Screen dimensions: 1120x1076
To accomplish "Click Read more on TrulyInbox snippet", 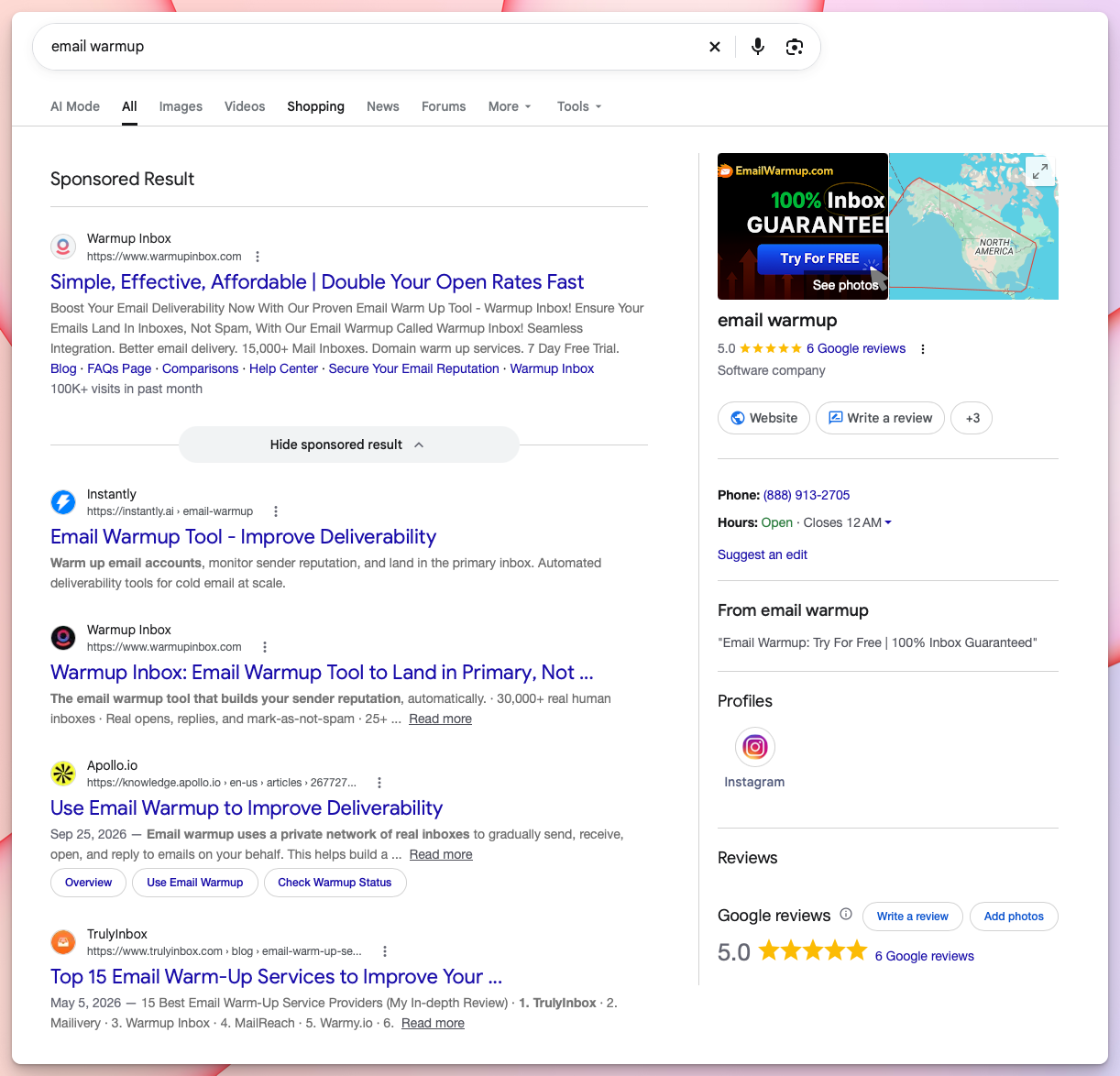I will point(433,1023).
